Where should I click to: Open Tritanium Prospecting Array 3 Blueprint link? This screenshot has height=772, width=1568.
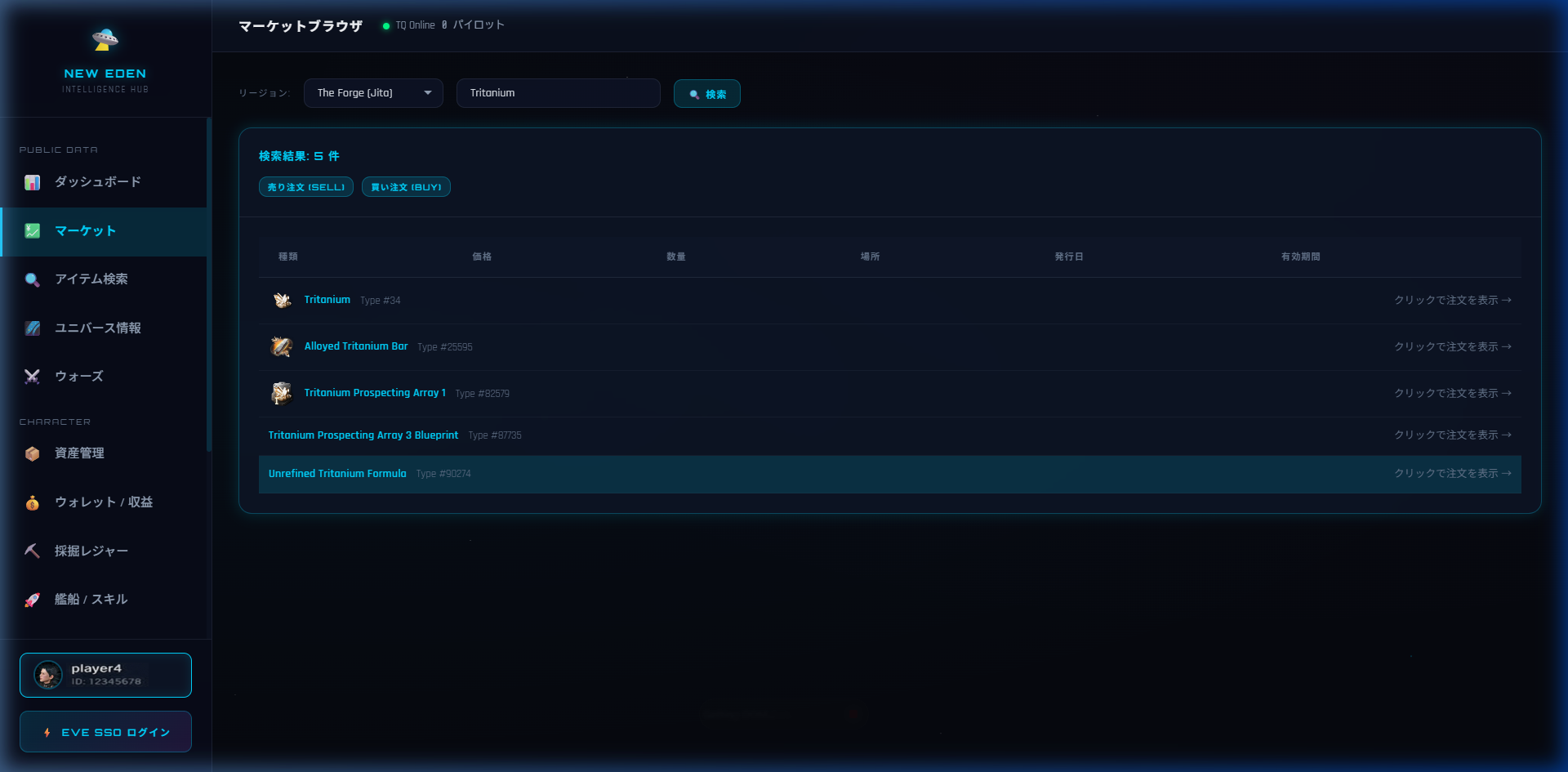363,435
